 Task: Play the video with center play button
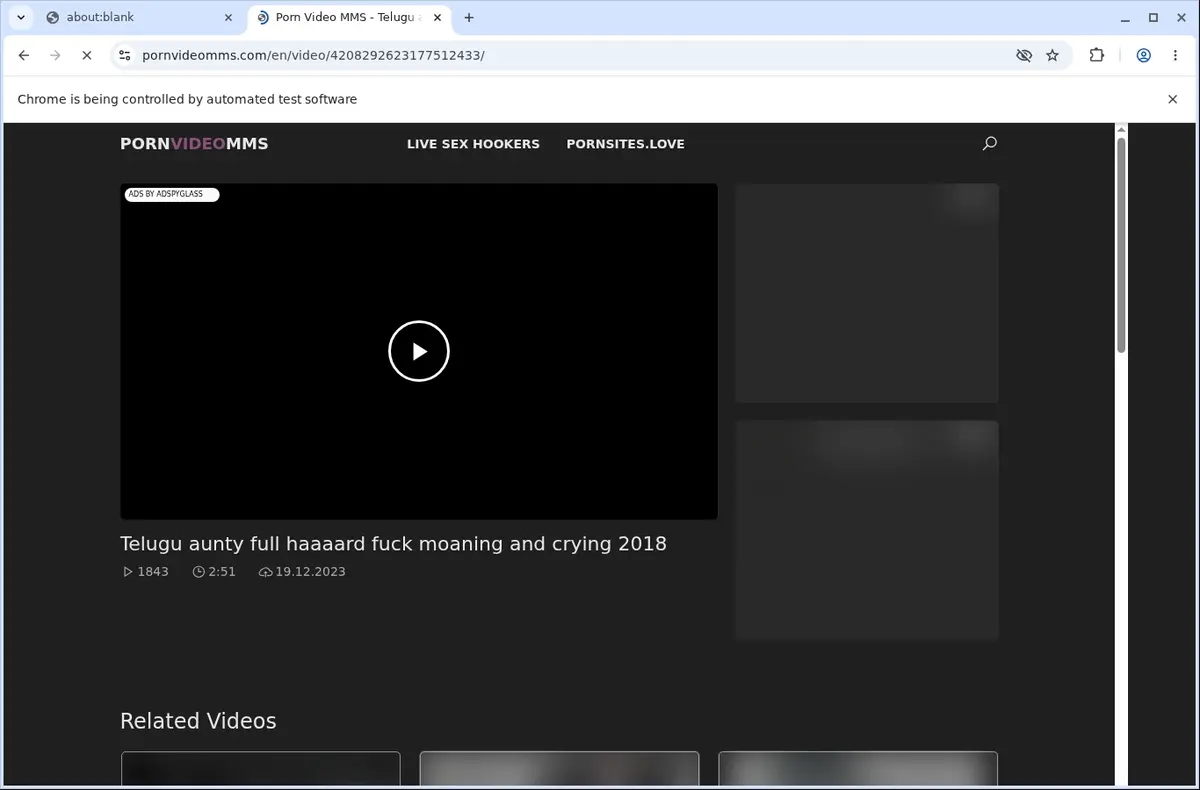[x=419, y=351]
